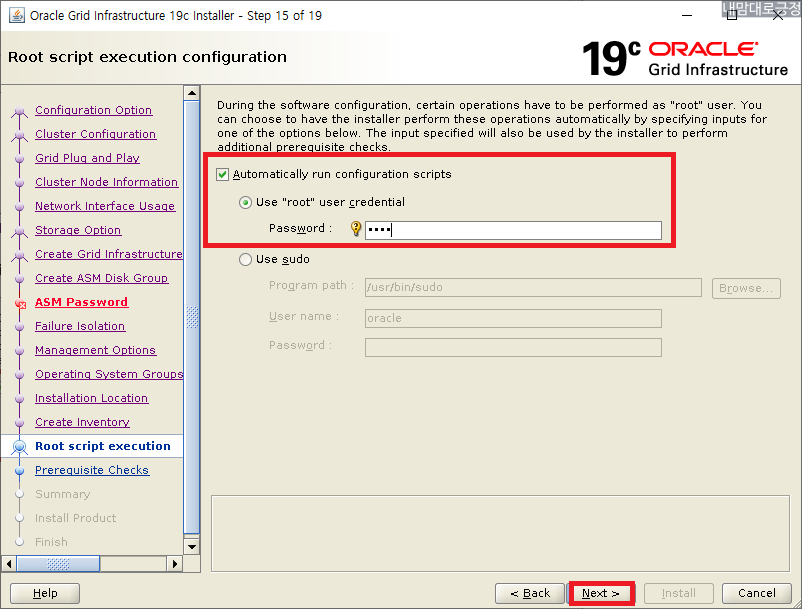Viewport: 802px width, 609px height.
Task: Proceed with the Next > button
Action: [600, 593]
